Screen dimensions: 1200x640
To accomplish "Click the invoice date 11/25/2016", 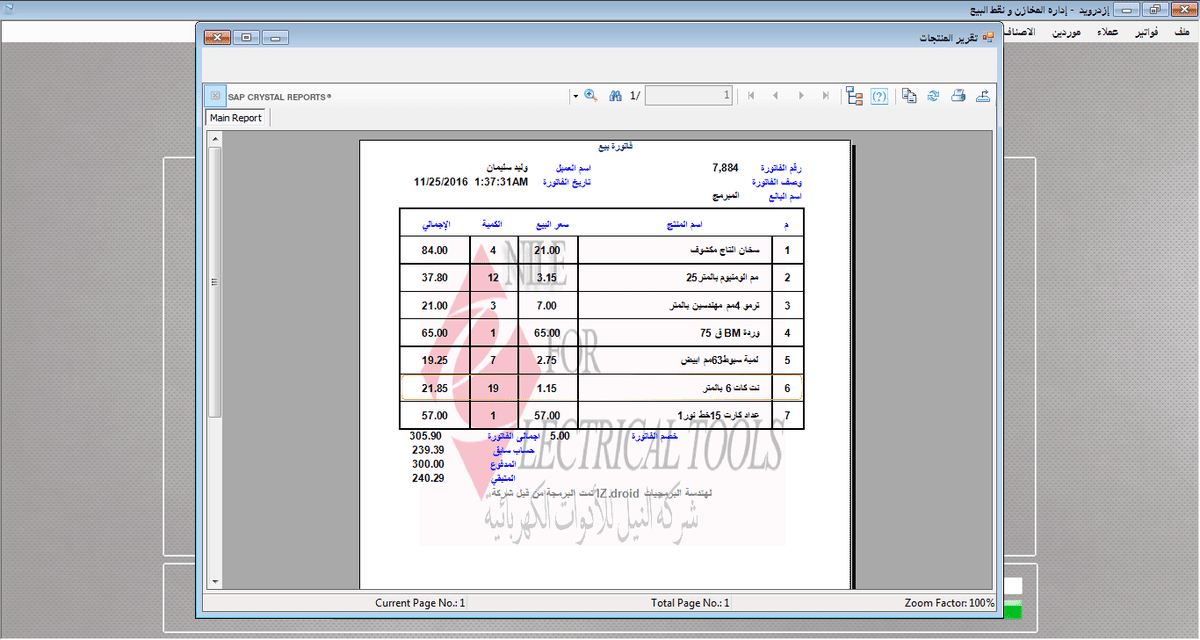I will pos(440,182).
